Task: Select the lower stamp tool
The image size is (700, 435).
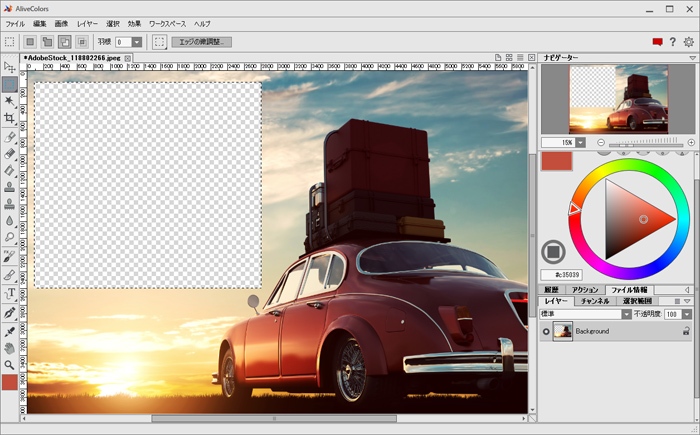Action: [9, 204]
